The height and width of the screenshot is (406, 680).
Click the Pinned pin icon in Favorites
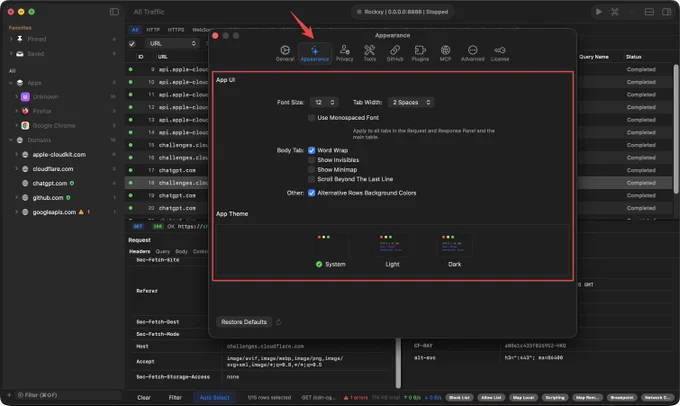coord(20,39)
